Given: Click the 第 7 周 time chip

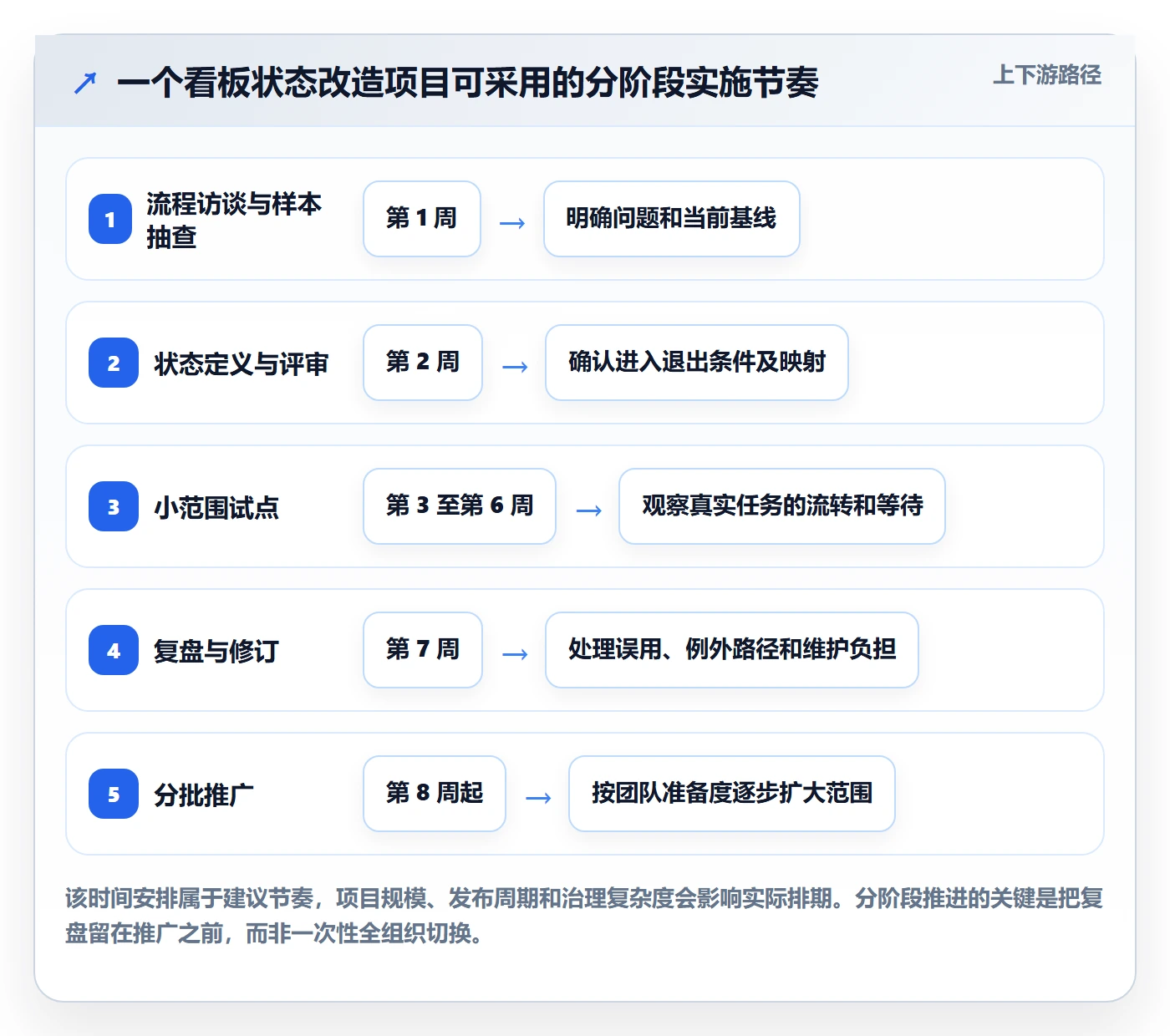Looking at the screenshot, I should (x=423, y=650).
